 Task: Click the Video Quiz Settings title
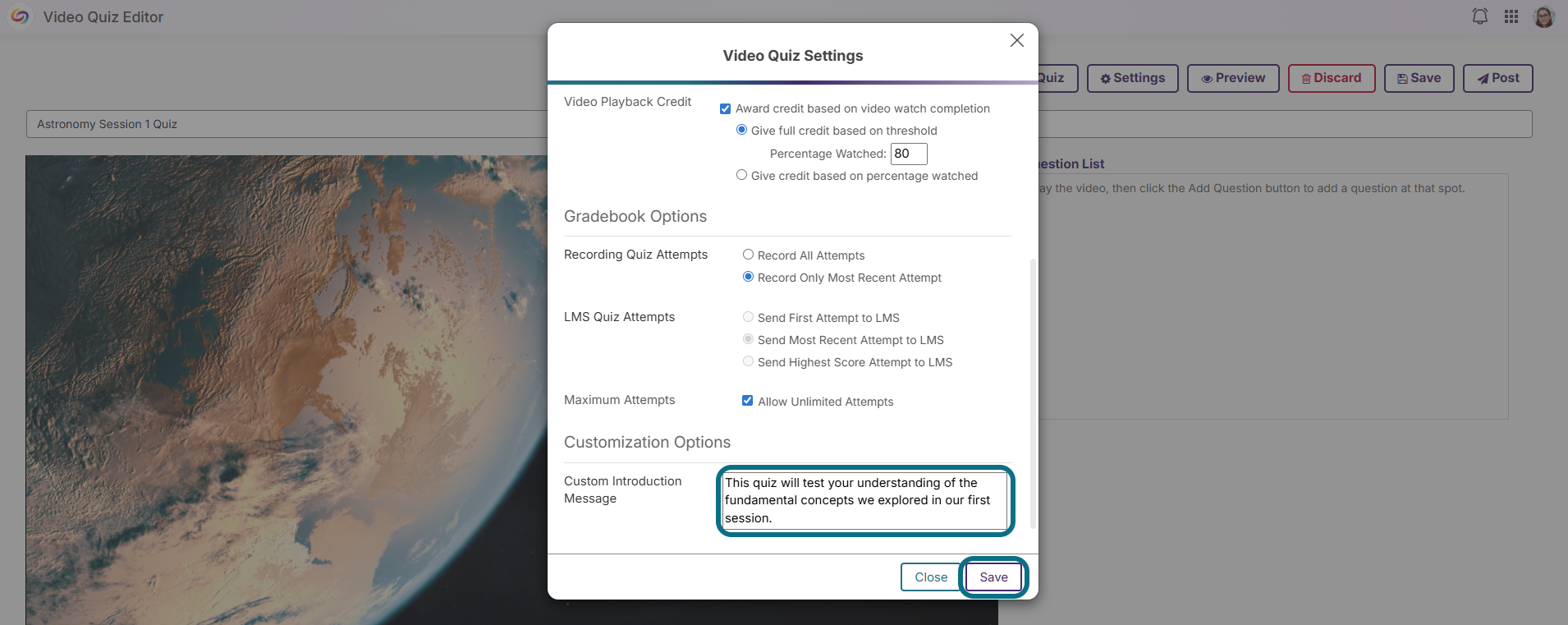tap(793, 56)
